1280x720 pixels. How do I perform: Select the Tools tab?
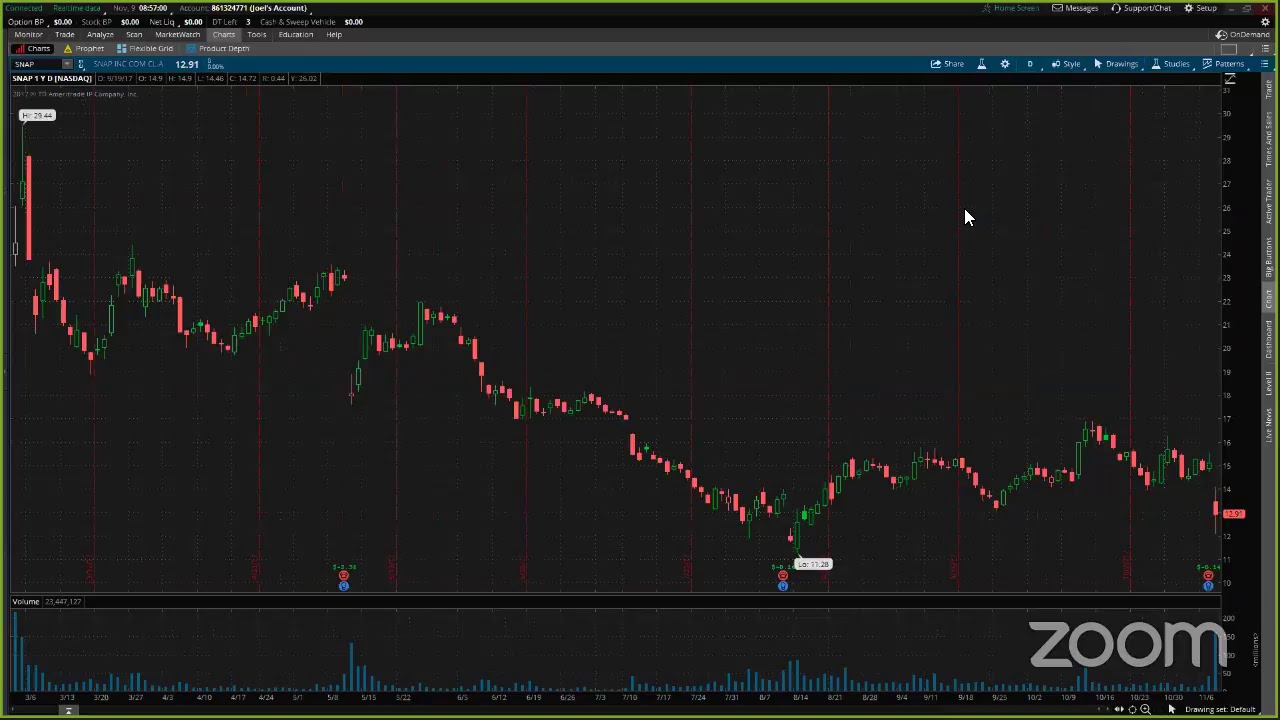[x=257, y=34]
